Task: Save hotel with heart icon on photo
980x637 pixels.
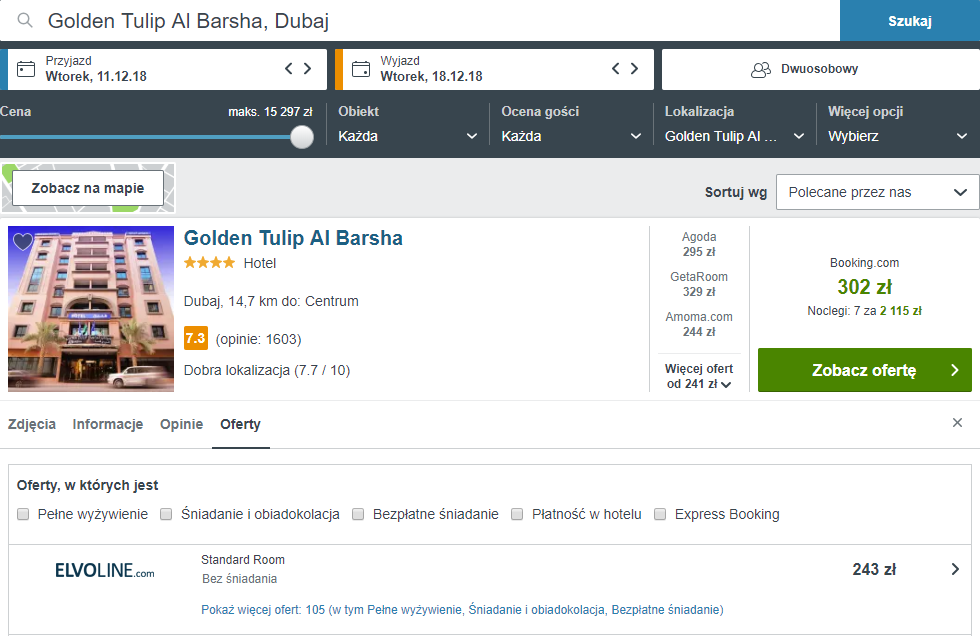Action: coord(23,241)
